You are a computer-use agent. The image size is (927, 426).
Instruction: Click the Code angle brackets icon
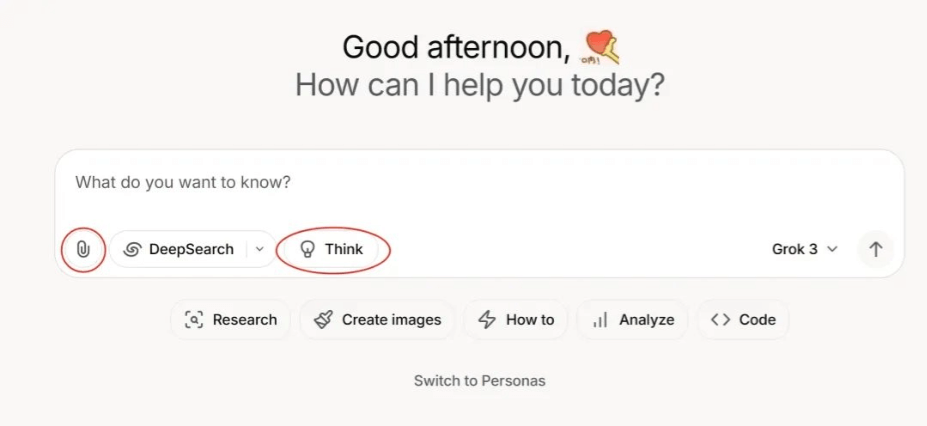tap(721, 320)
